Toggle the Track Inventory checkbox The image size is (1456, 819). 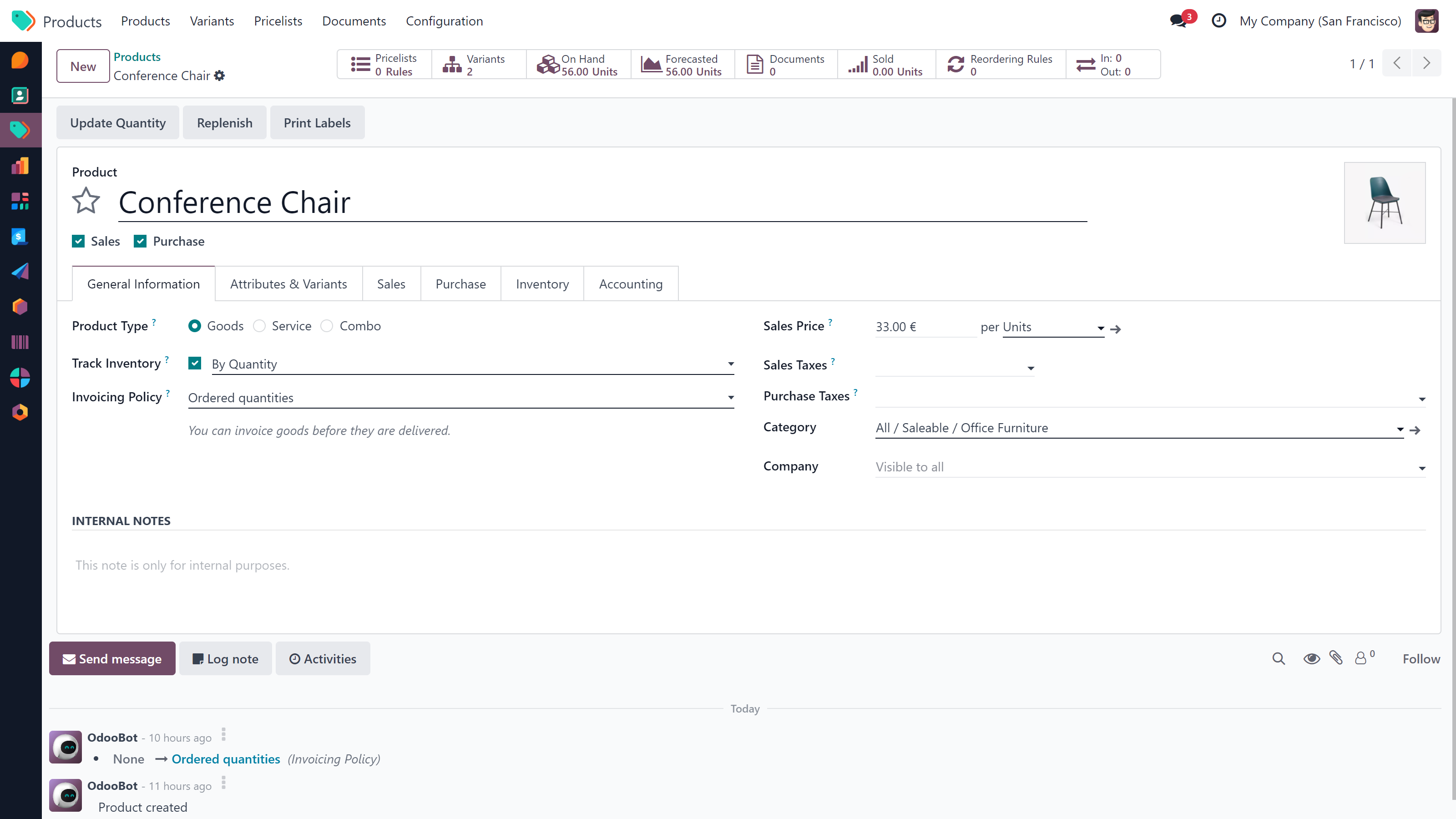[x=195, y=364]
